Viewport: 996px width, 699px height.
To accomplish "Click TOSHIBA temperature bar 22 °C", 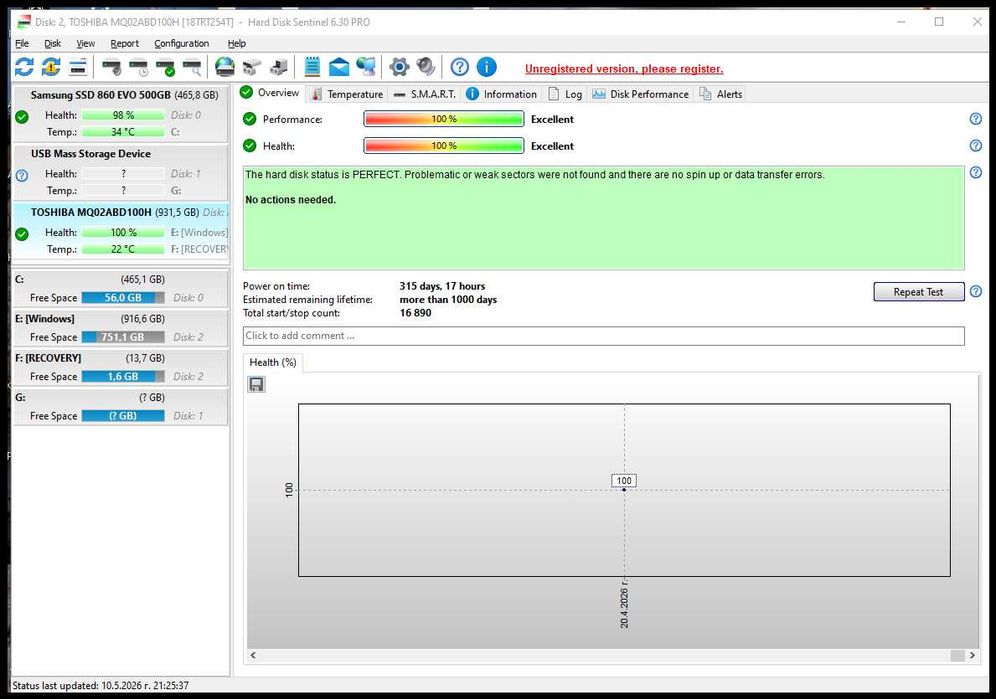I will pyautogui.click(x=123, y=249).
